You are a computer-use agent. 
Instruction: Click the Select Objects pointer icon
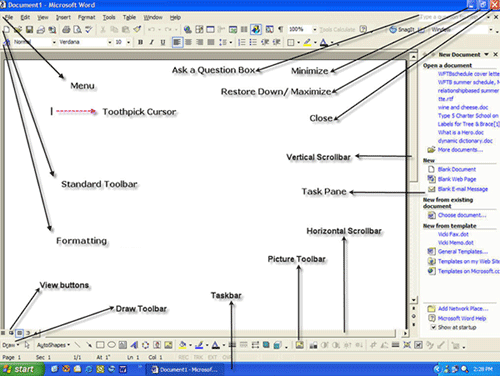pyautogui.click(x=27, y=345)
